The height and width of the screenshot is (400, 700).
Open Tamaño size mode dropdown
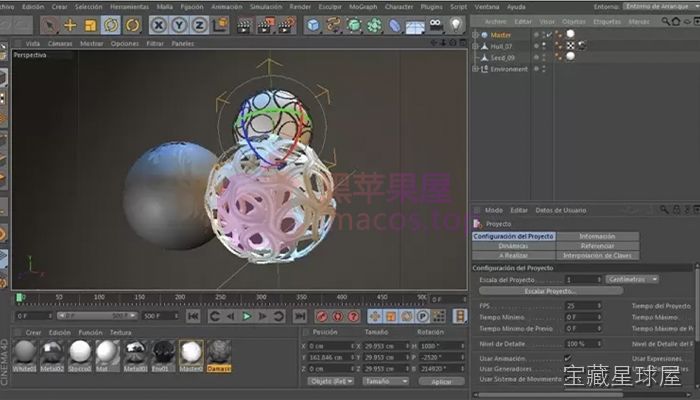coord(386,381)
